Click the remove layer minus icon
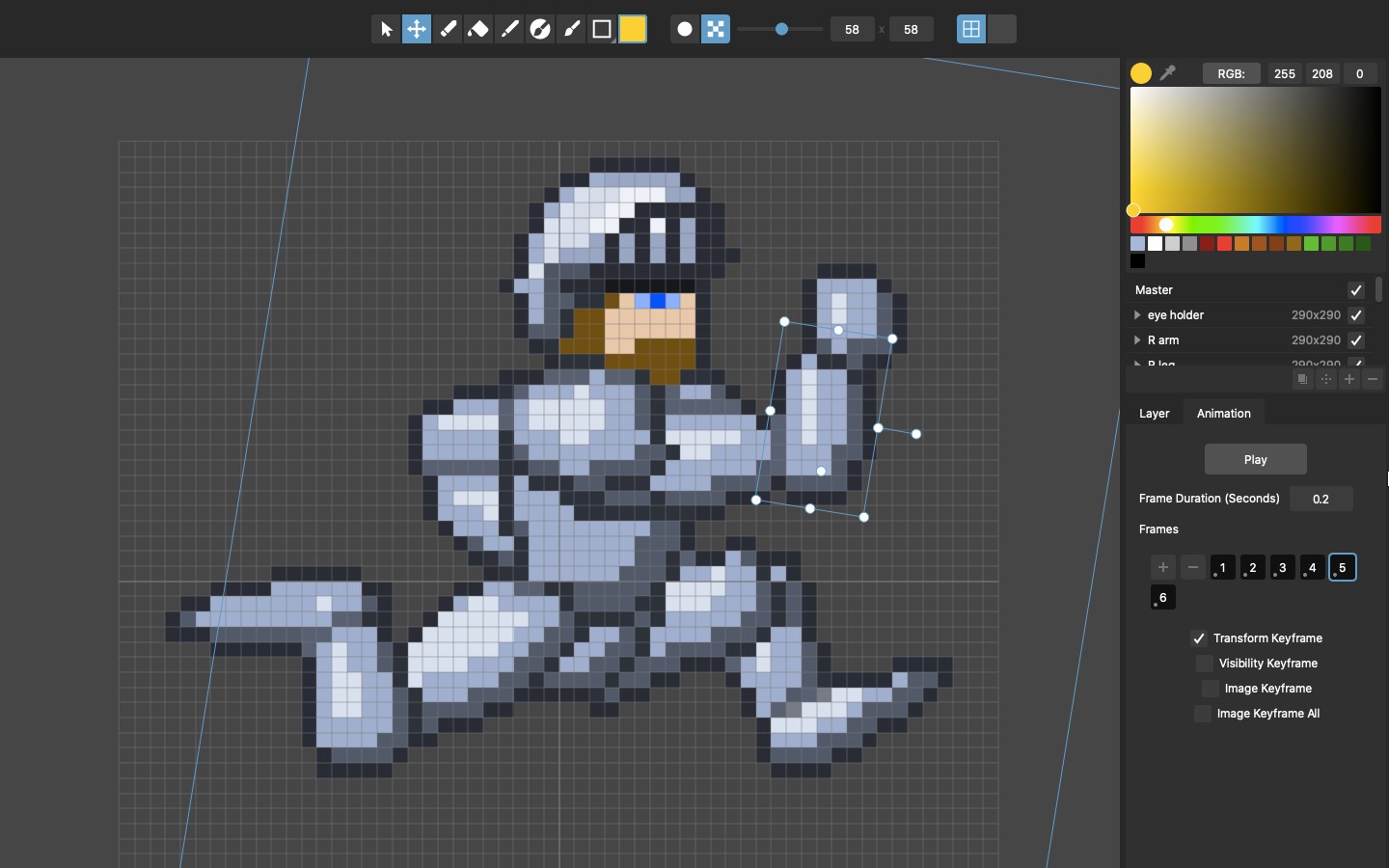The image size is (1389, 868). [1373, 378]
